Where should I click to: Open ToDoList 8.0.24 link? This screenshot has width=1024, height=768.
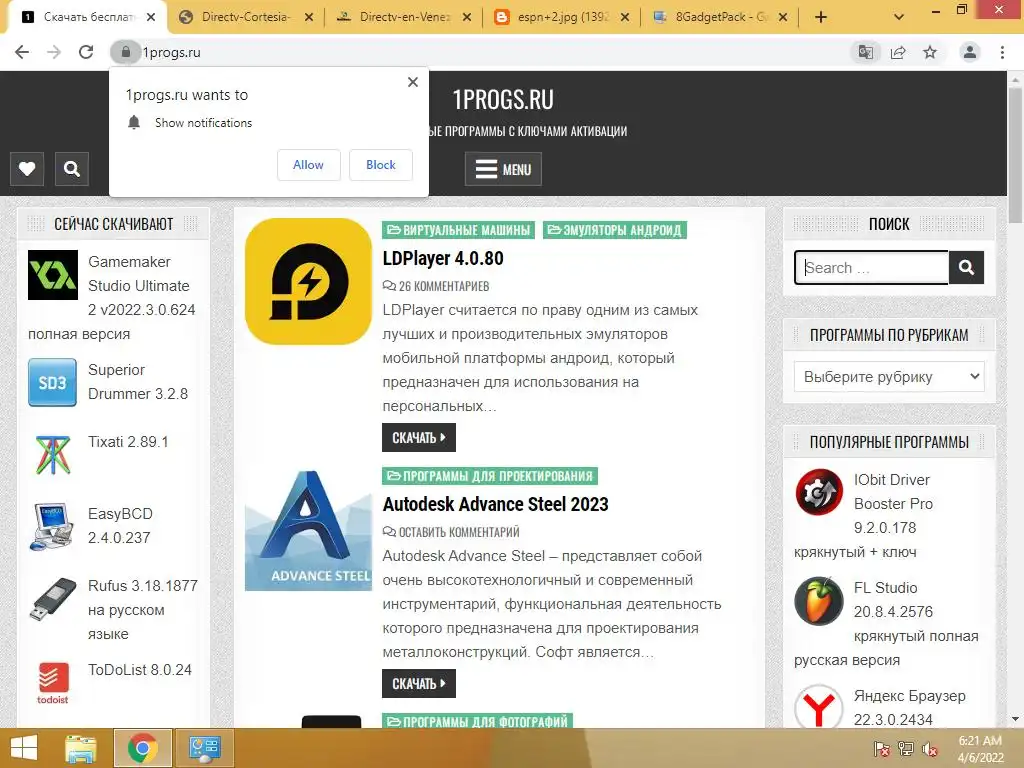click(140, 670)
